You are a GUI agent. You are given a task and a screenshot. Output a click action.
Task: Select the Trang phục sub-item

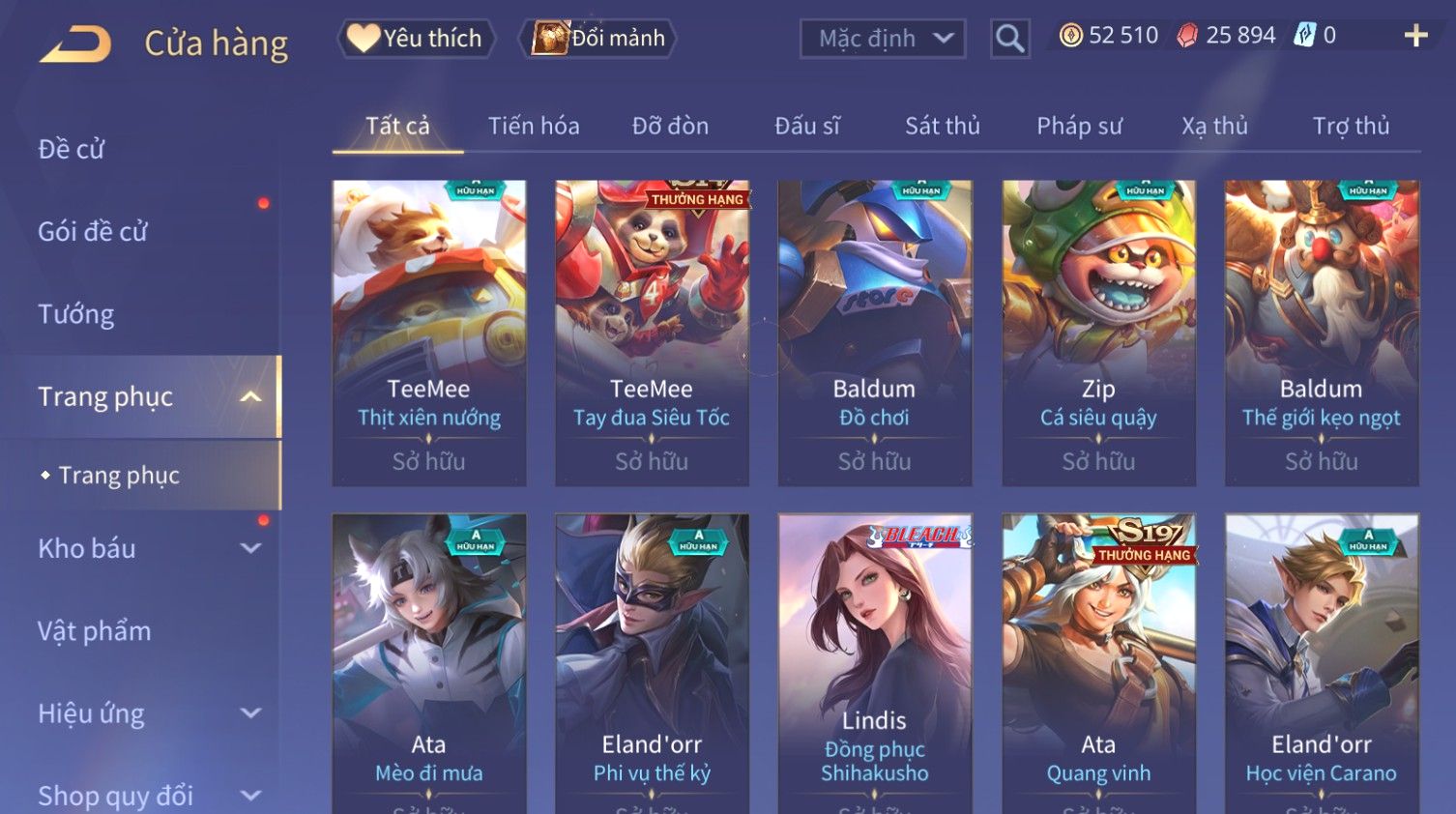119,475
